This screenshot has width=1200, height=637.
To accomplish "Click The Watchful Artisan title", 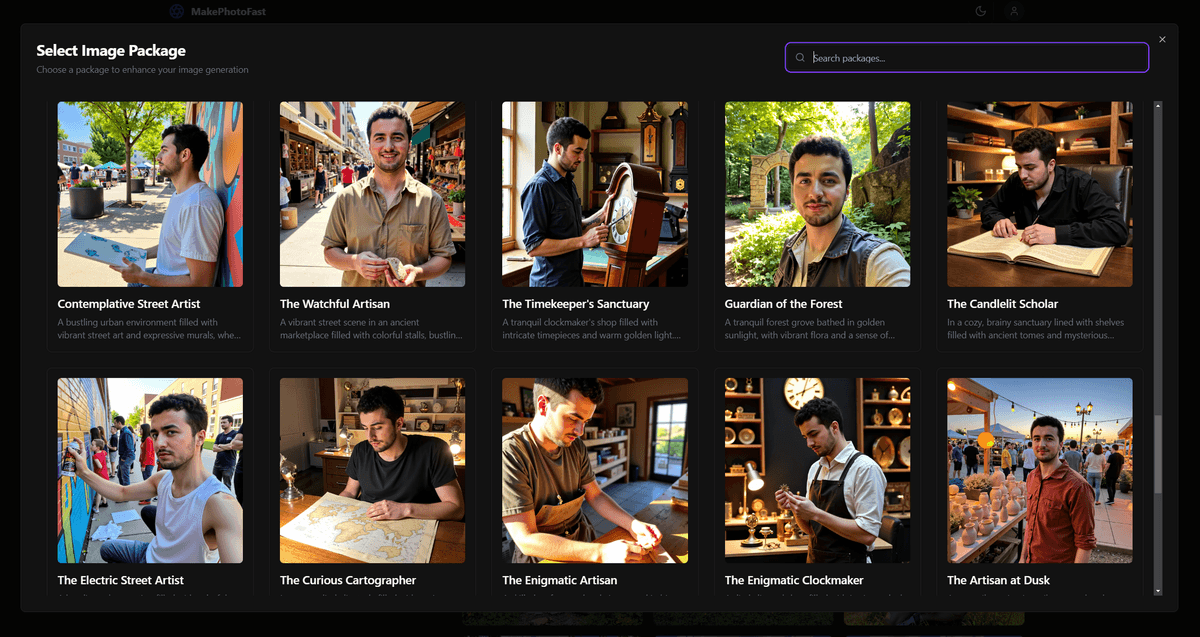I will (x=335, y=304).
